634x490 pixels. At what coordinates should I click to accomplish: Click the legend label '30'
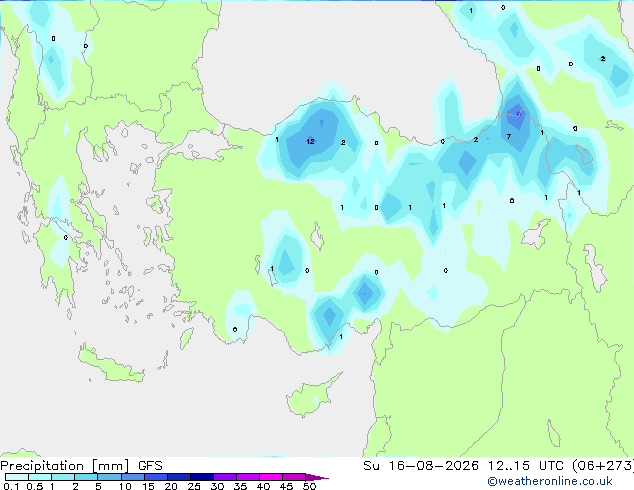tap(217, 486)
